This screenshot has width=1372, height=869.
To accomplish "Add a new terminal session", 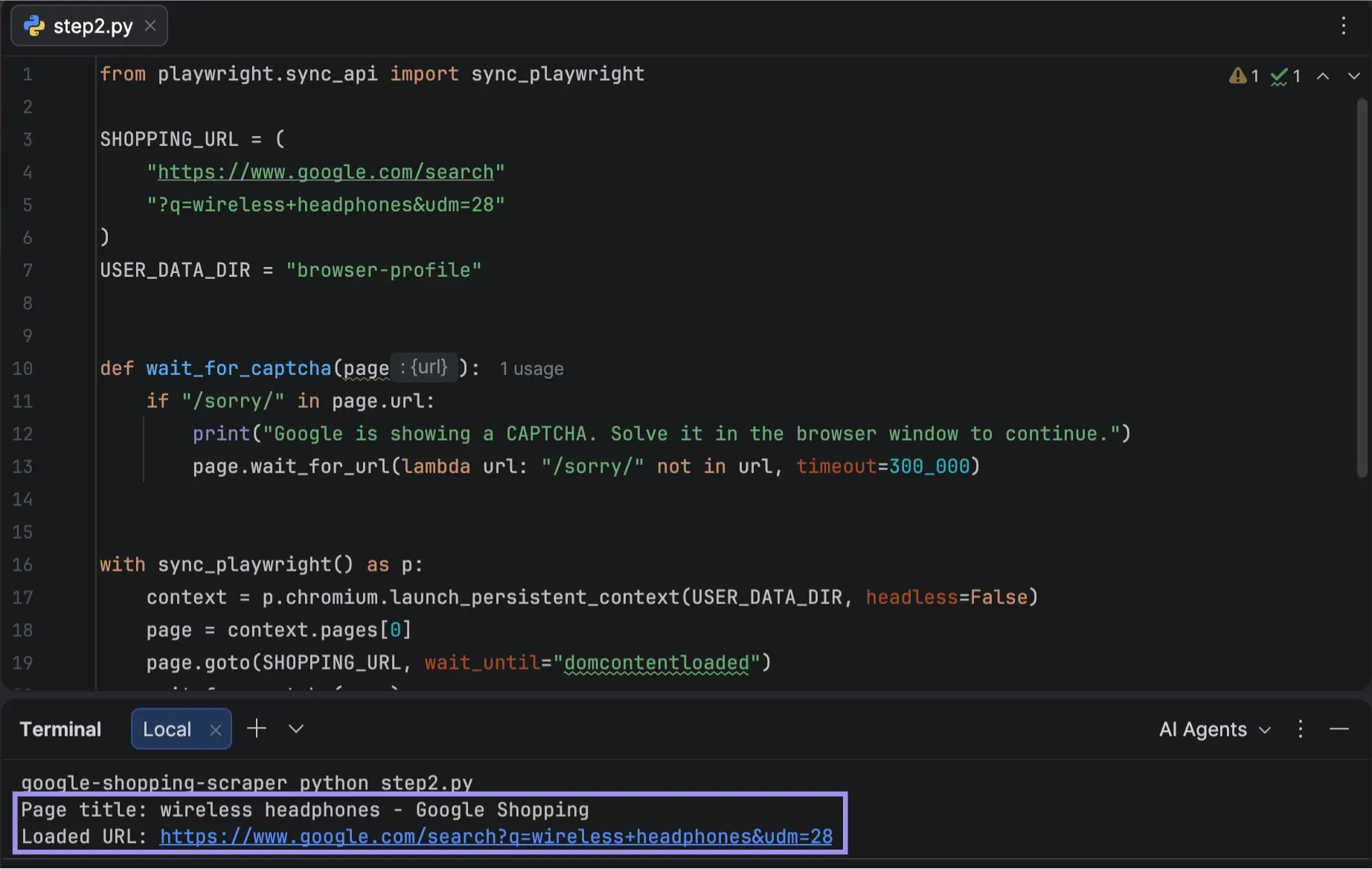I will click(257, 728).
